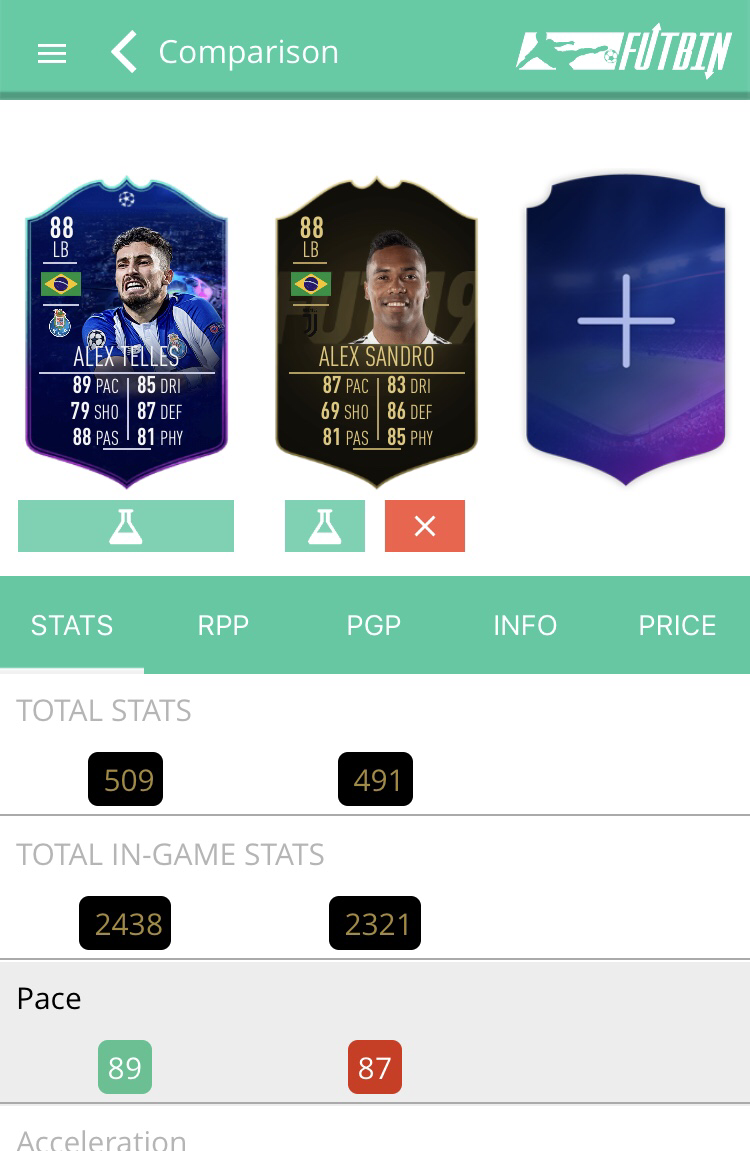
Task: Switch to the RPP tab
Action: [223, 625]
